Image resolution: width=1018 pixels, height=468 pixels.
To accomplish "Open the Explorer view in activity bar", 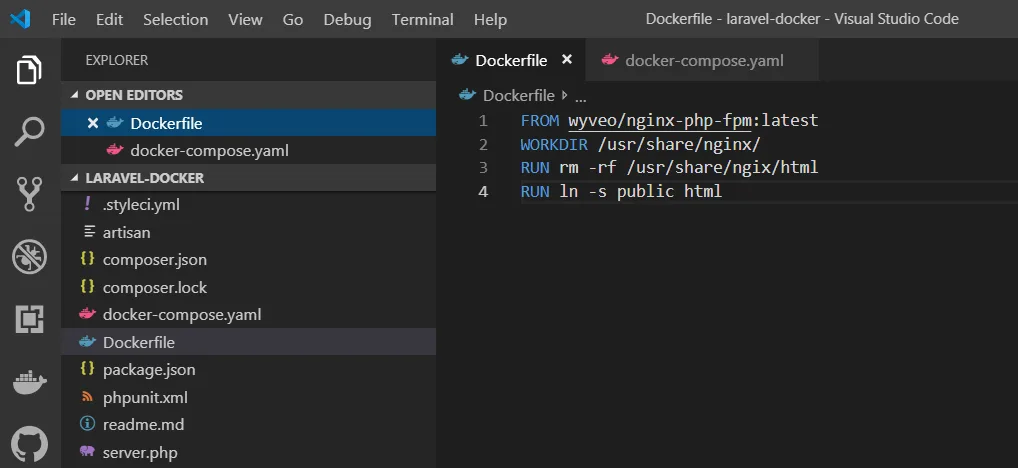I will (x=29, y=70).
